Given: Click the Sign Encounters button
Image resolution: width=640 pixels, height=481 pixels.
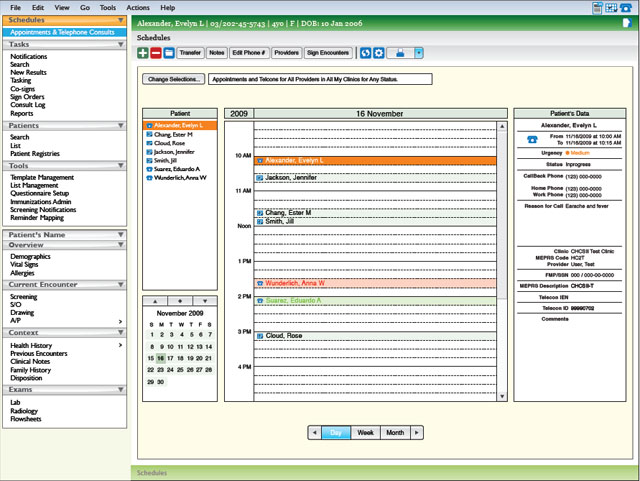Looking at the screenshot, I should click(328, 53).
